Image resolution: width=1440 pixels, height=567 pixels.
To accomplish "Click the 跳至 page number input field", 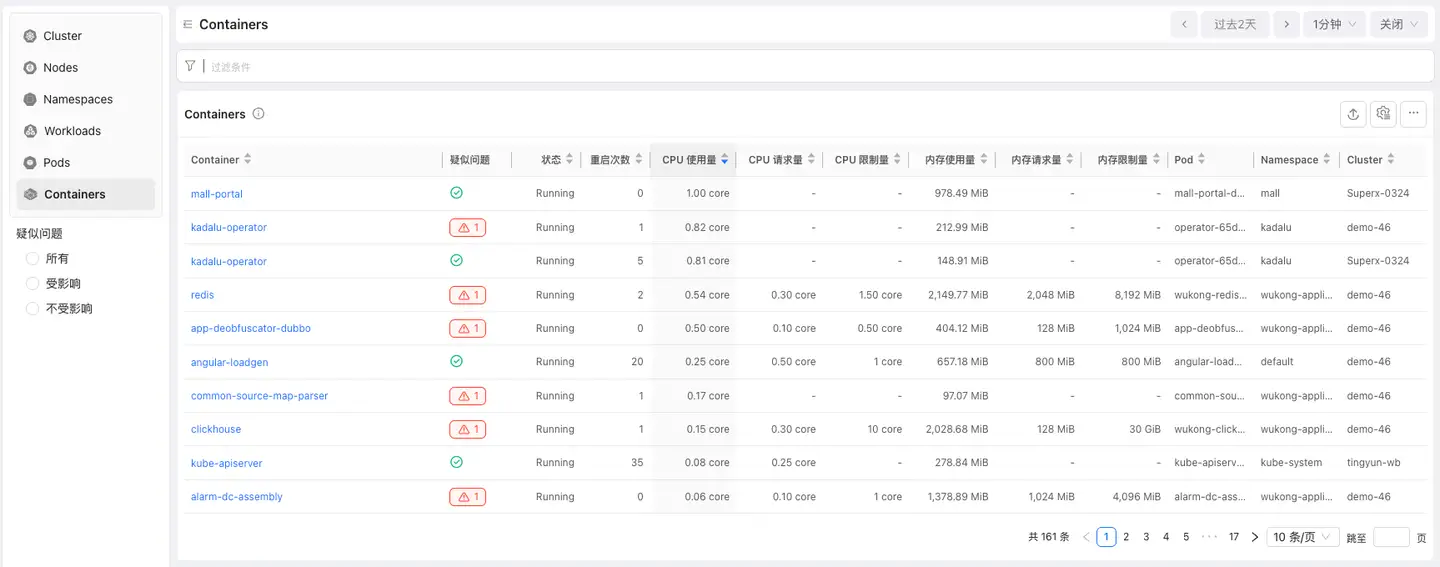I will click(x=1391, y=537).
